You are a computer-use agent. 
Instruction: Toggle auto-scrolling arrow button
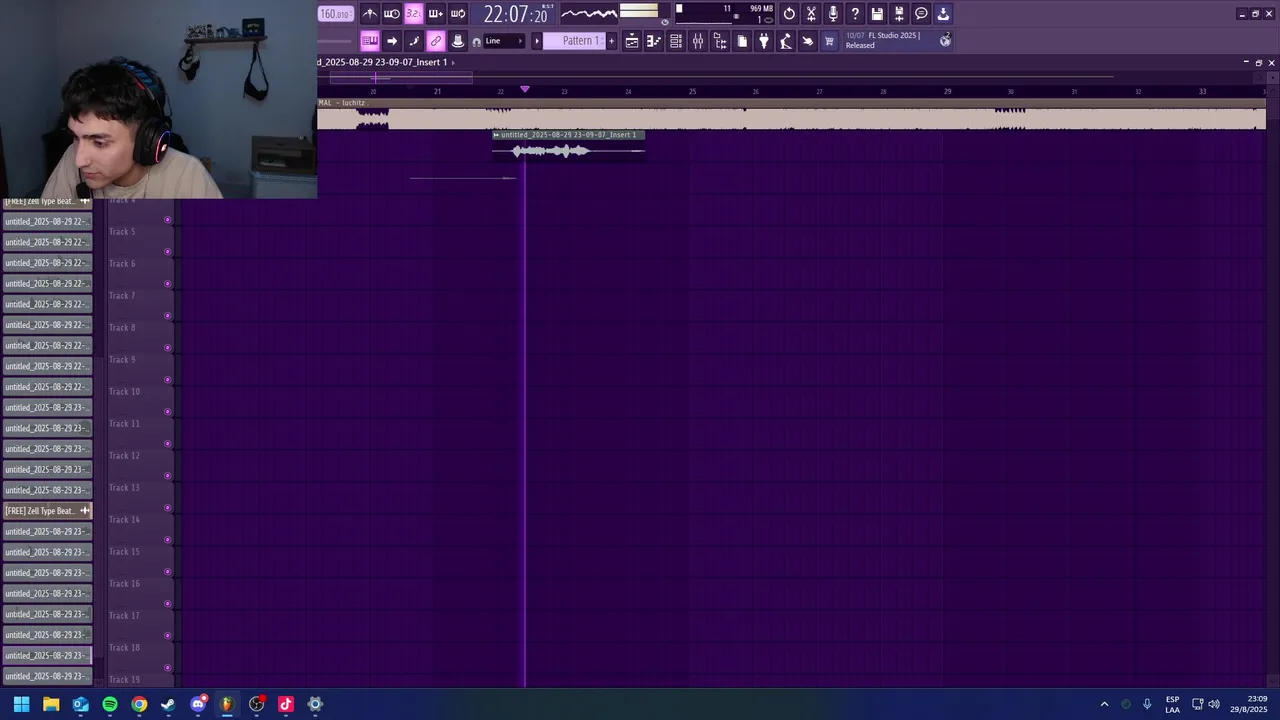tap(392, 41)
